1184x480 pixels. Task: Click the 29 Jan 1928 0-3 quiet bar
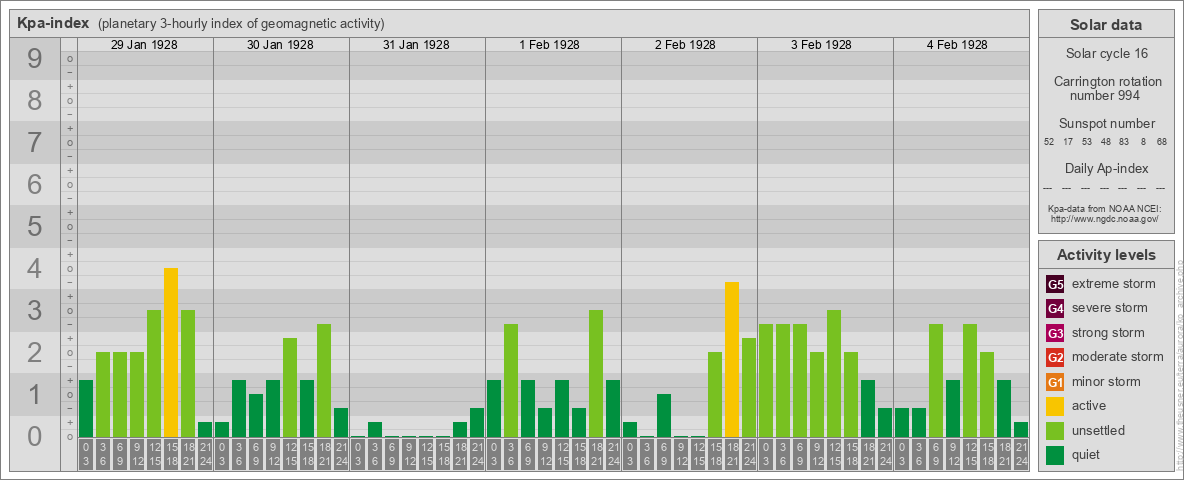tap(85, 408)
